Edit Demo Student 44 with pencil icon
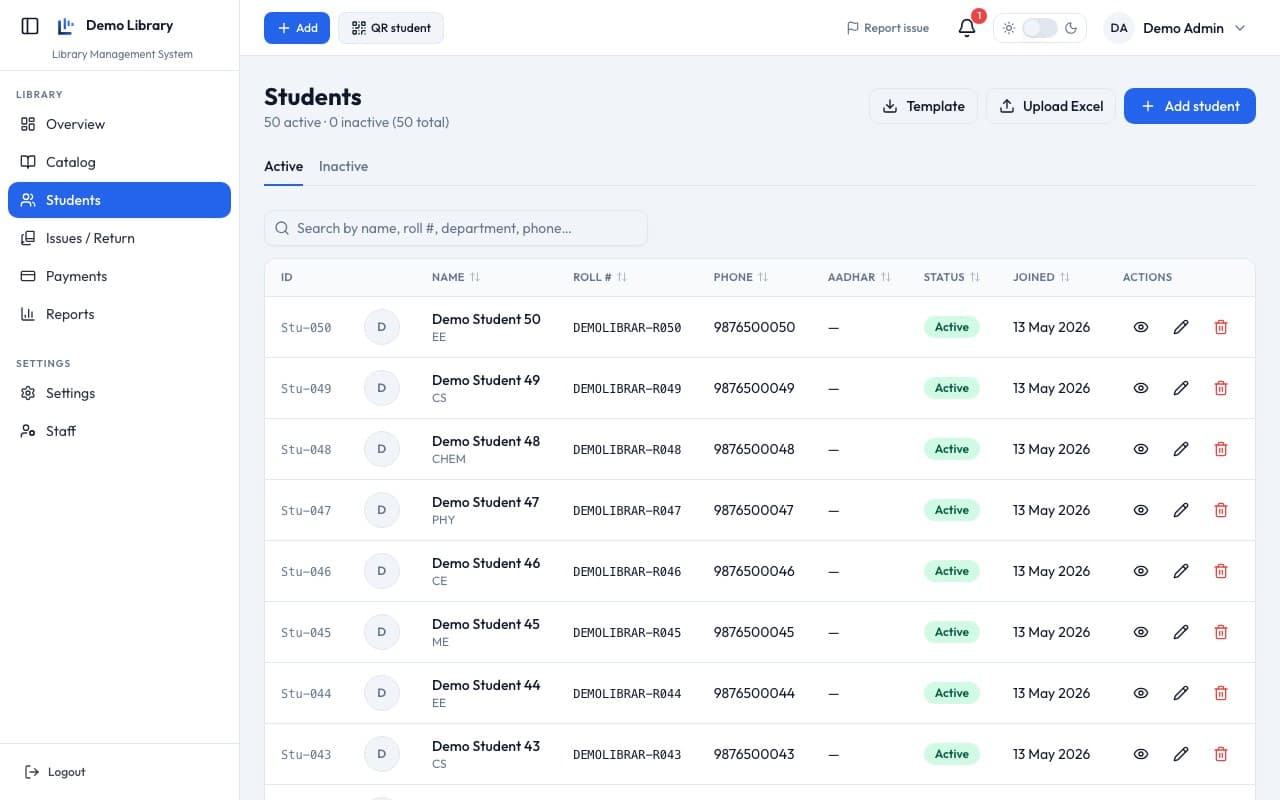This screenshot has width=1280, height=800. (x=1181, y=693)
